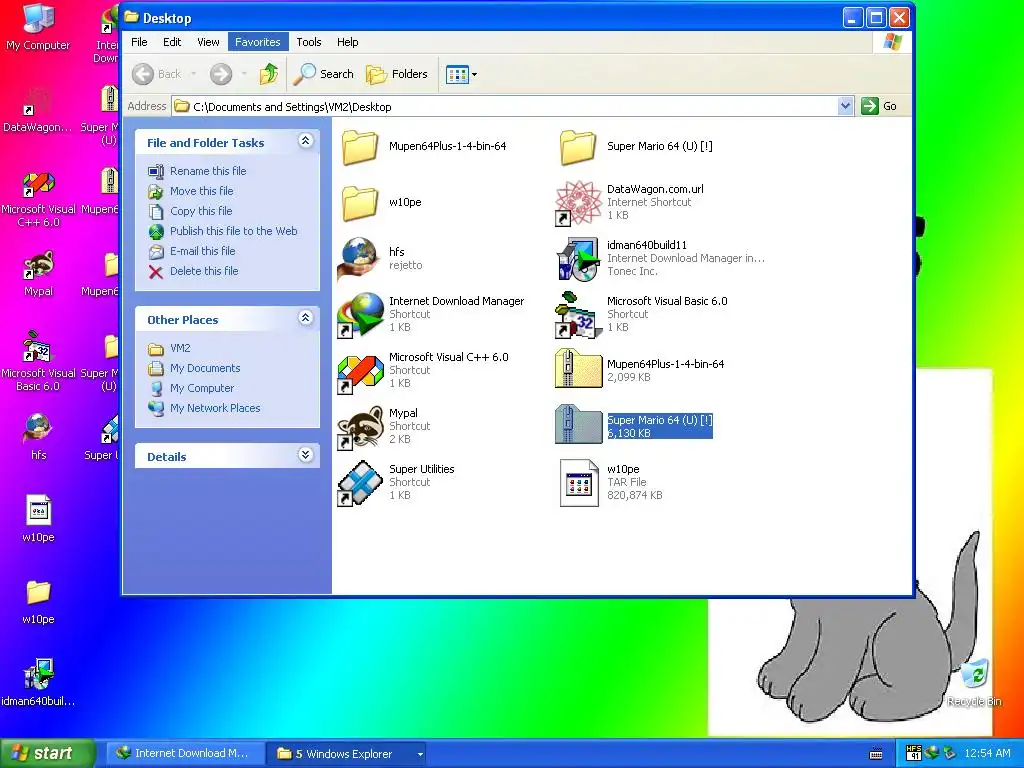Select My Computer desktop icon
1024x768 pixels.
[x=38, y=27]
